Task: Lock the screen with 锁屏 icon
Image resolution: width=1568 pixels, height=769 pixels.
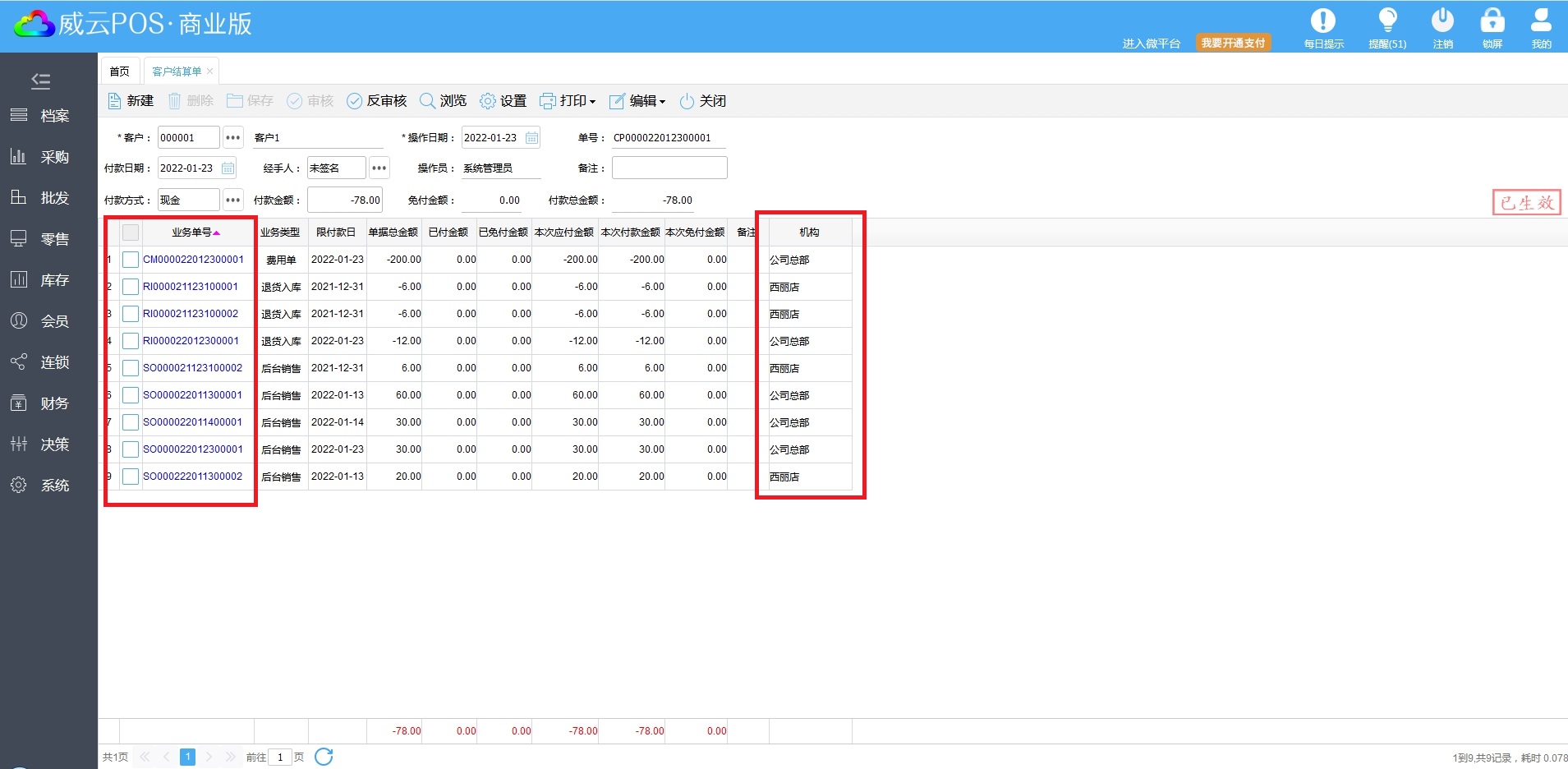Action: (1492, 21)
